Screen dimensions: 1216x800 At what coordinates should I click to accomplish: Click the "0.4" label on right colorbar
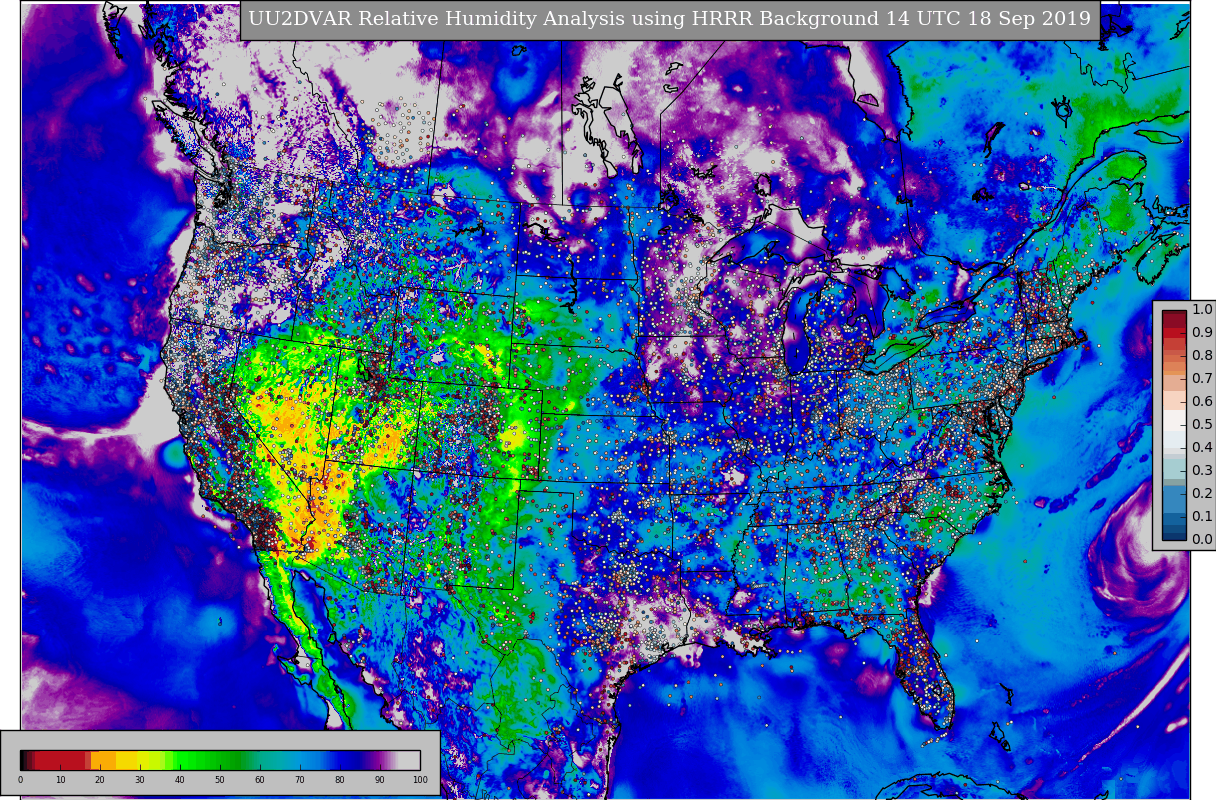click(x=1202, y=448)
